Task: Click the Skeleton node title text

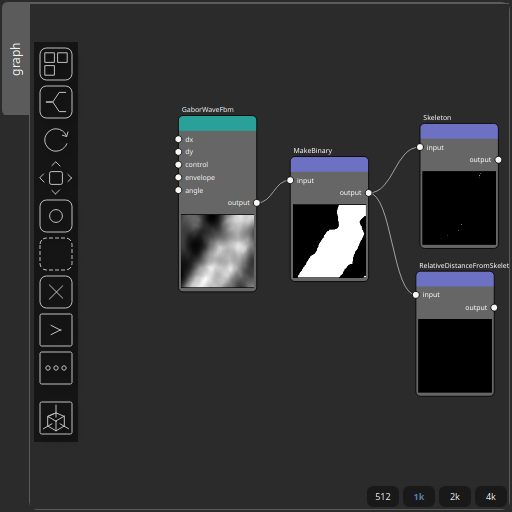Action: coord(437,118)
